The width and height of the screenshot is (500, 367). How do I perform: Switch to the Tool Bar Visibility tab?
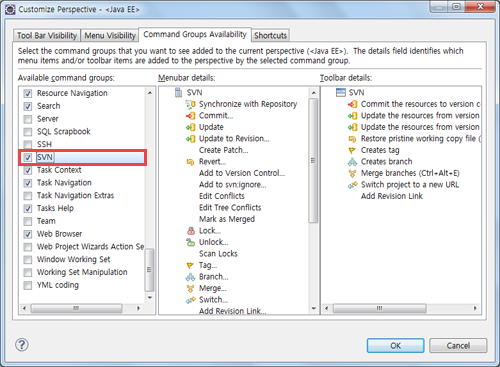pyautogui.click(x=47, y=35)
